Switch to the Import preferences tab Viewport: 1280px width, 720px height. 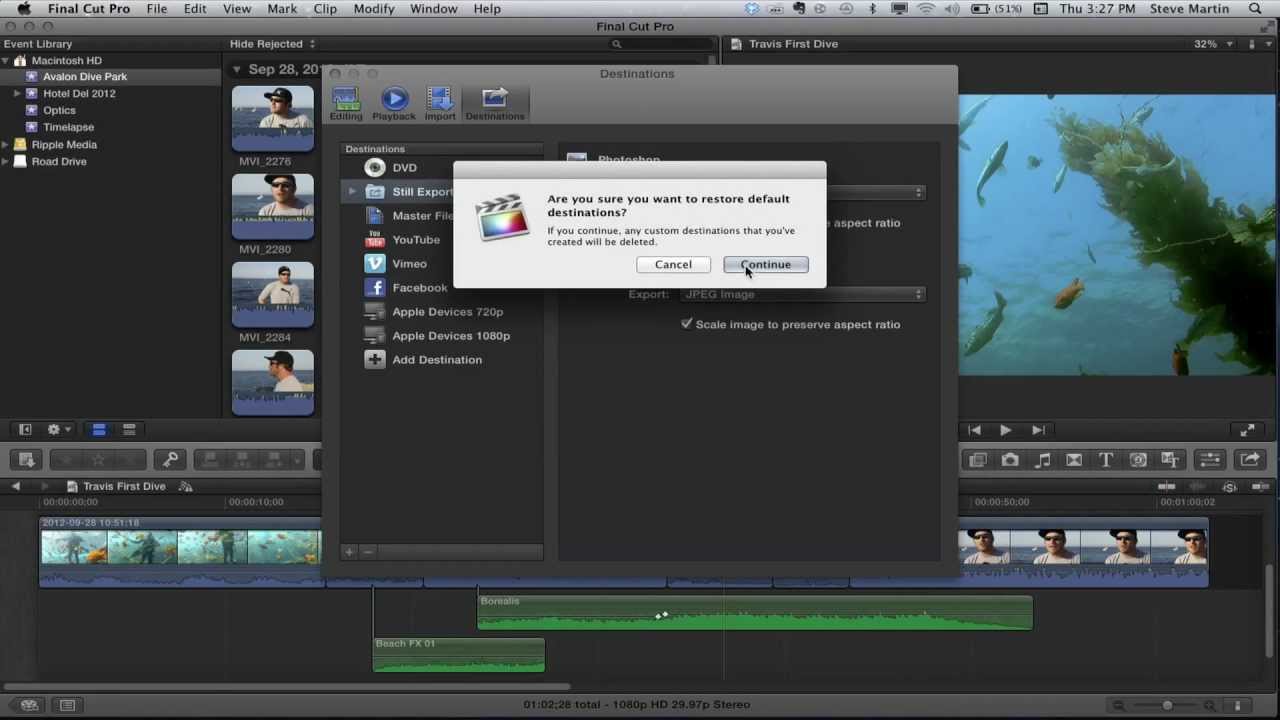click(440, 104)
